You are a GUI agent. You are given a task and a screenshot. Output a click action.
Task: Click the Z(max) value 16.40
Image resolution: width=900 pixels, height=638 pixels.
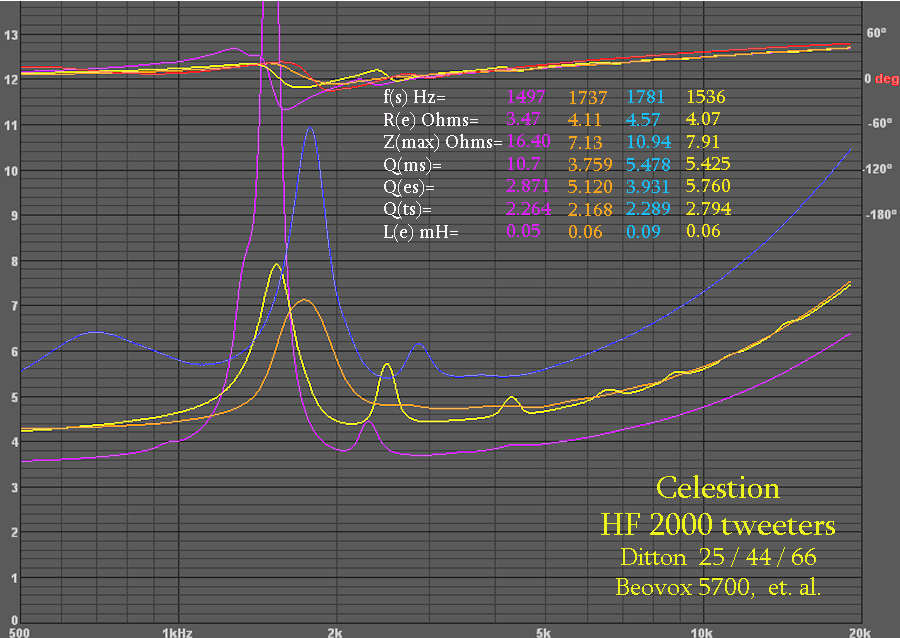point(528,141)
